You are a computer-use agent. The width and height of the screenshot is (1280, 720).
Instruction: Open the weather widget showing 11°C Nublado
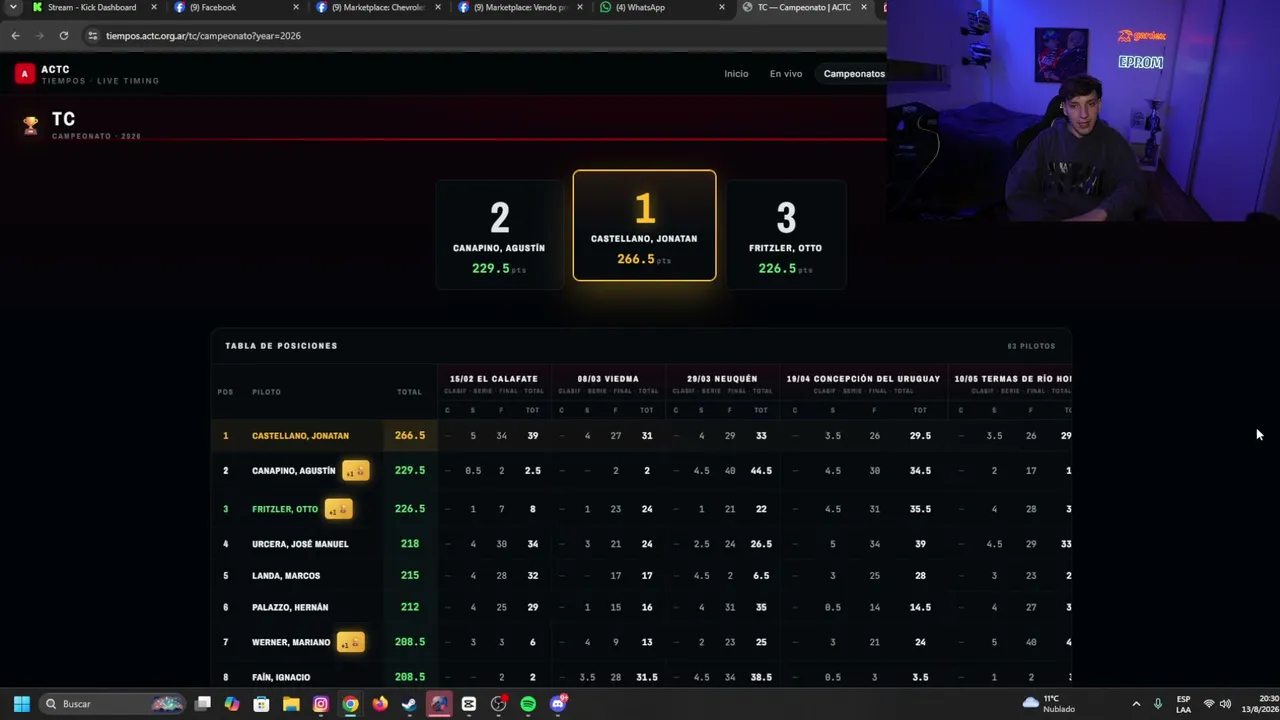(1049, 704)
